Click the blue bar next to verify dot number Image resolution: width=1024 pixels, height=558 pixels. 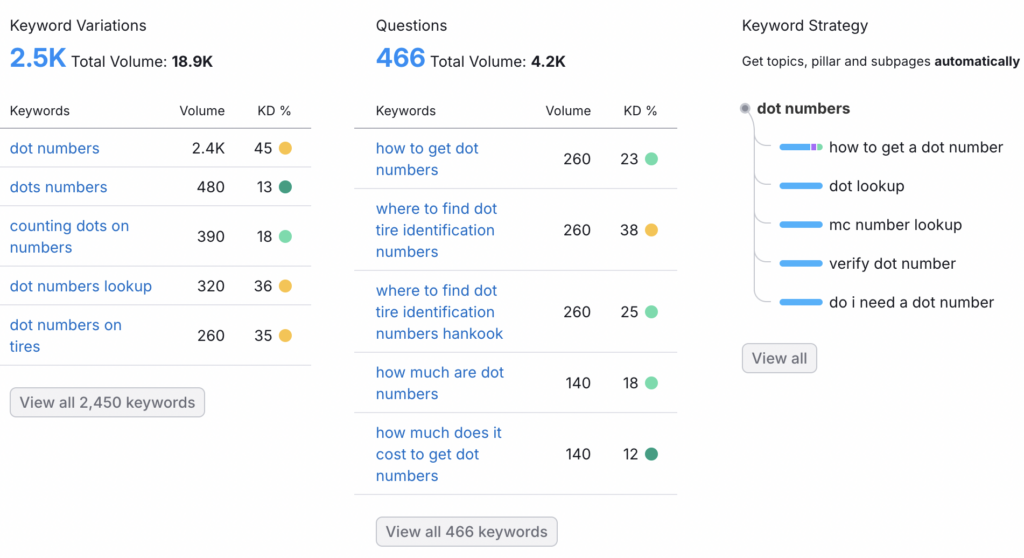[x=801, y=264]
